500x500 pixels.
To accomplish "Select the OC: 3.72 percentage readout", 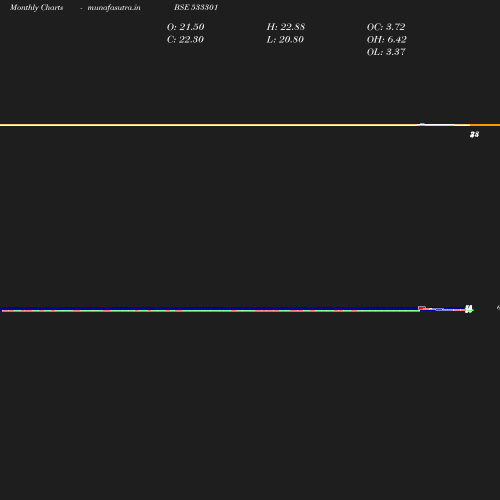I will (x=386, y=27).
